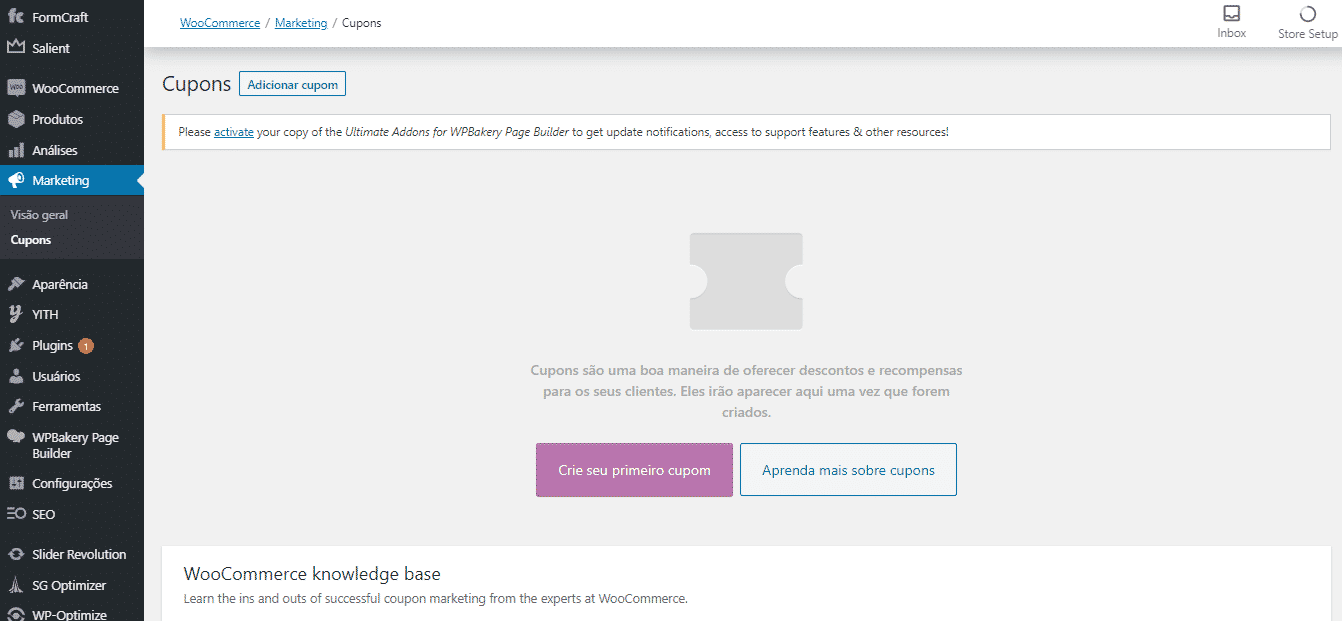Click the FormCraft sidebar icon
Viewport: 1342px width, 621px height.
[16, 17]
